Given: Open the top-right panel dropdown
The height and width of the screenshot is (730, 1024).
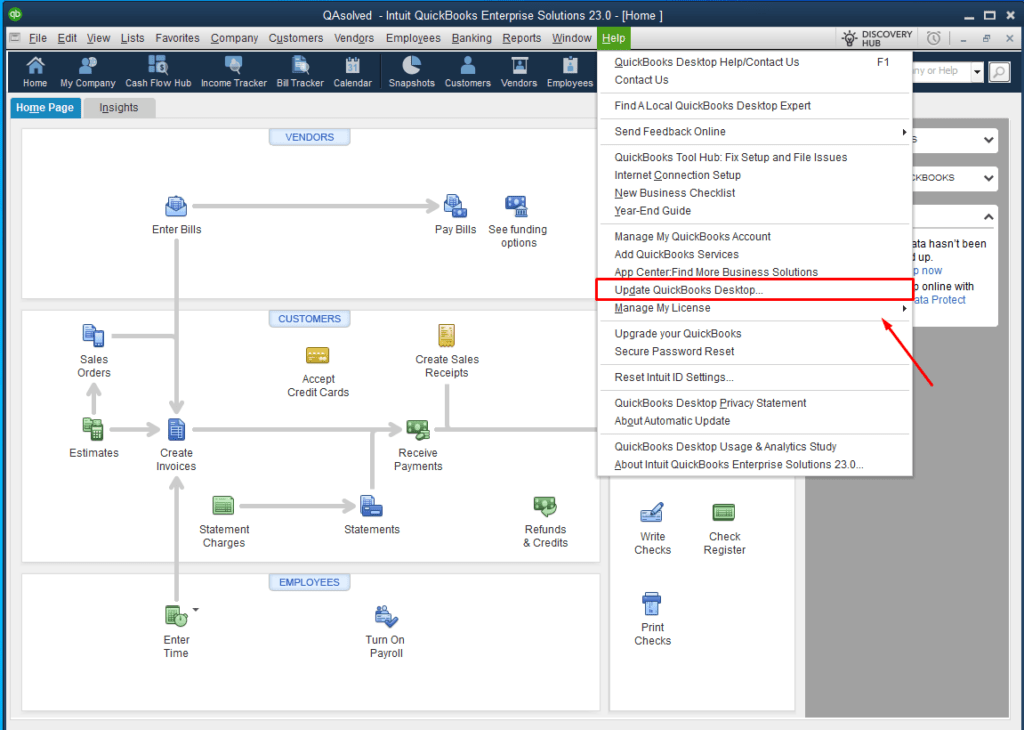Looking at the screenshot, I should pos(988,140).
